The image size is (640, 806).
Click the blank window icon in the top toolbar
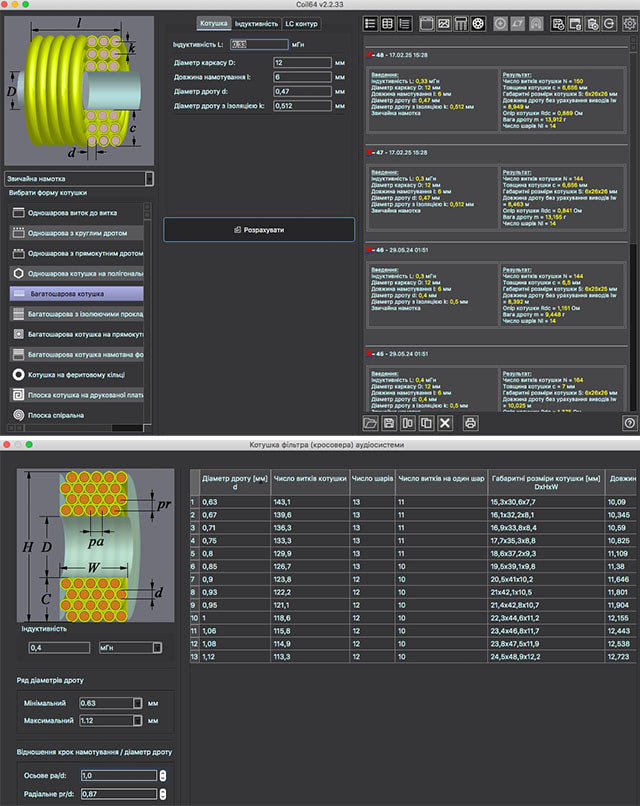pos(427,24)
